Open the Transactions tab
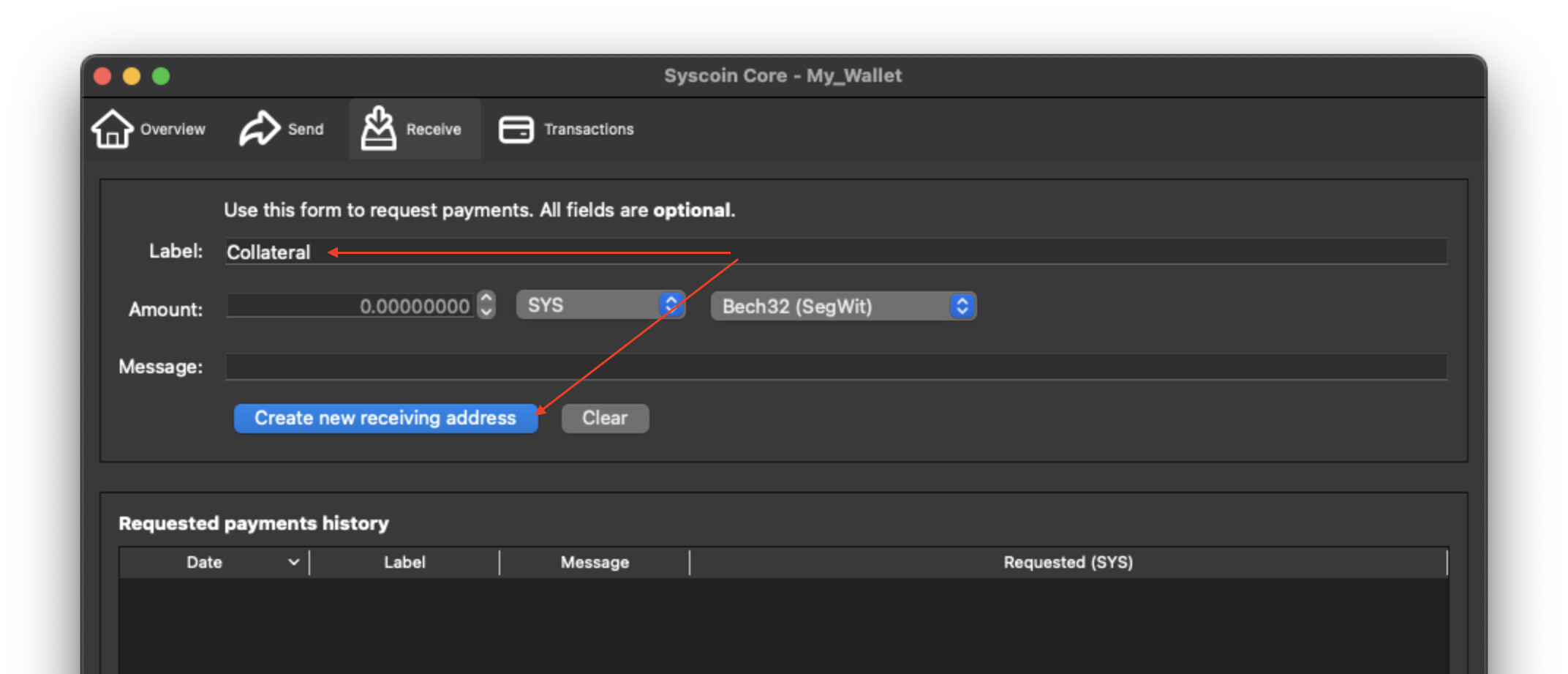 click(567, 129)
